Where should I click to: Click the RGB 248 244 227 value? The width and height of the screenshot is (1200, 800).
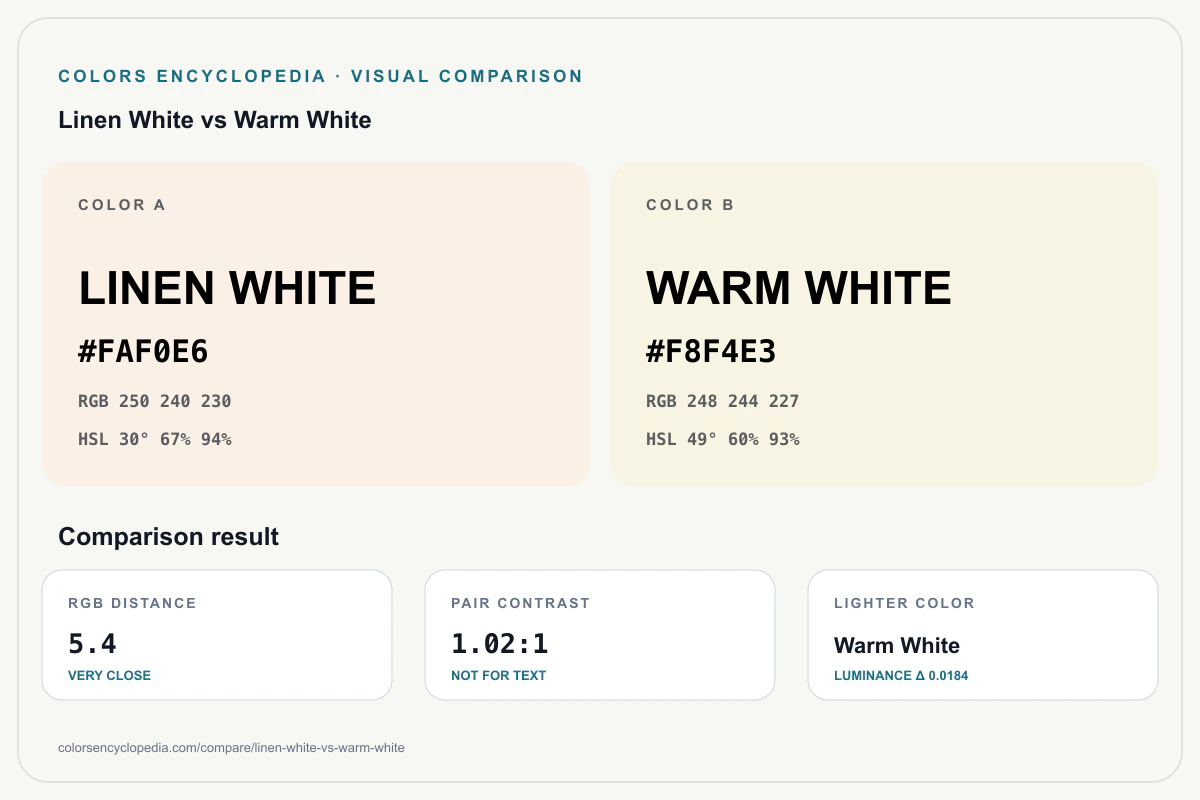723,401
